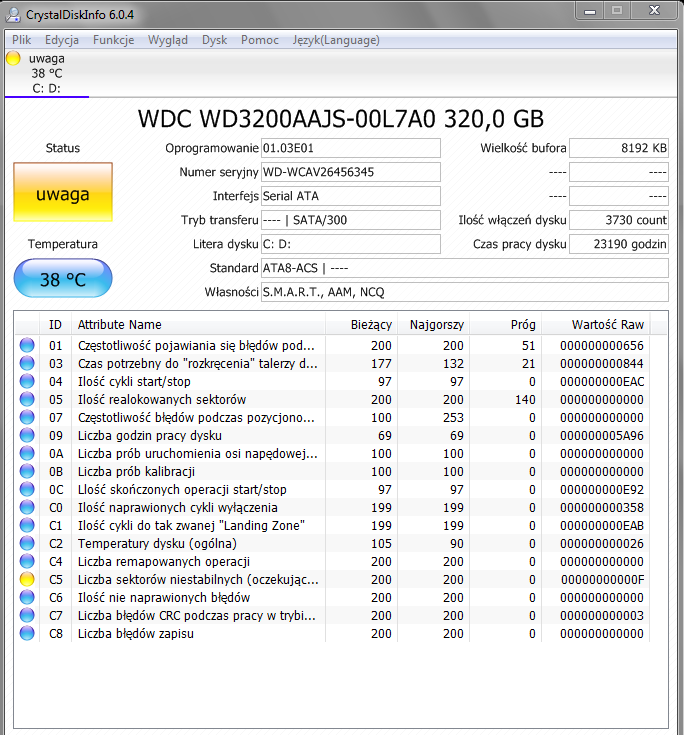Click blue status icon for attribute 0A
Screen dimensions: 684x735
pos(27,453)
